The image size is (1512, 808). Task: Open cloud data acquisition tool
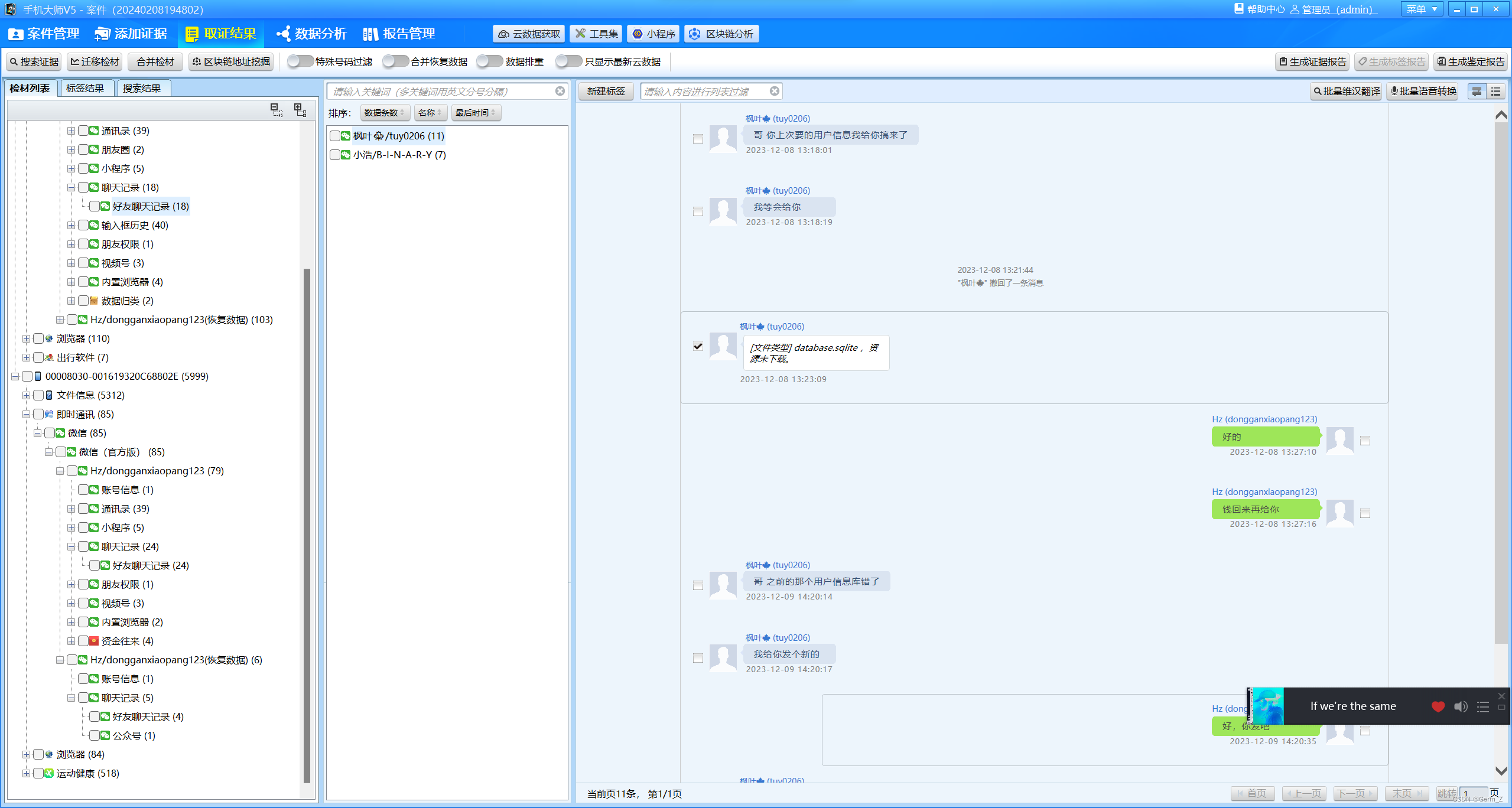529,34
